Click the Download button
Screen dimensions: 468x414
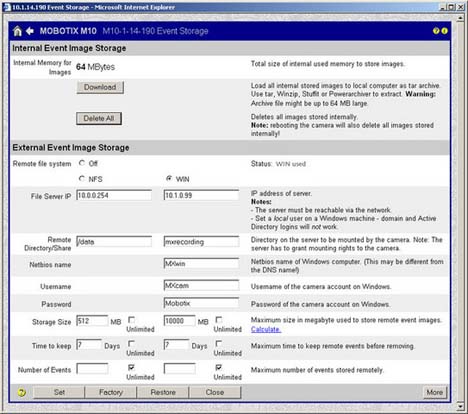[x=100, y=87]
